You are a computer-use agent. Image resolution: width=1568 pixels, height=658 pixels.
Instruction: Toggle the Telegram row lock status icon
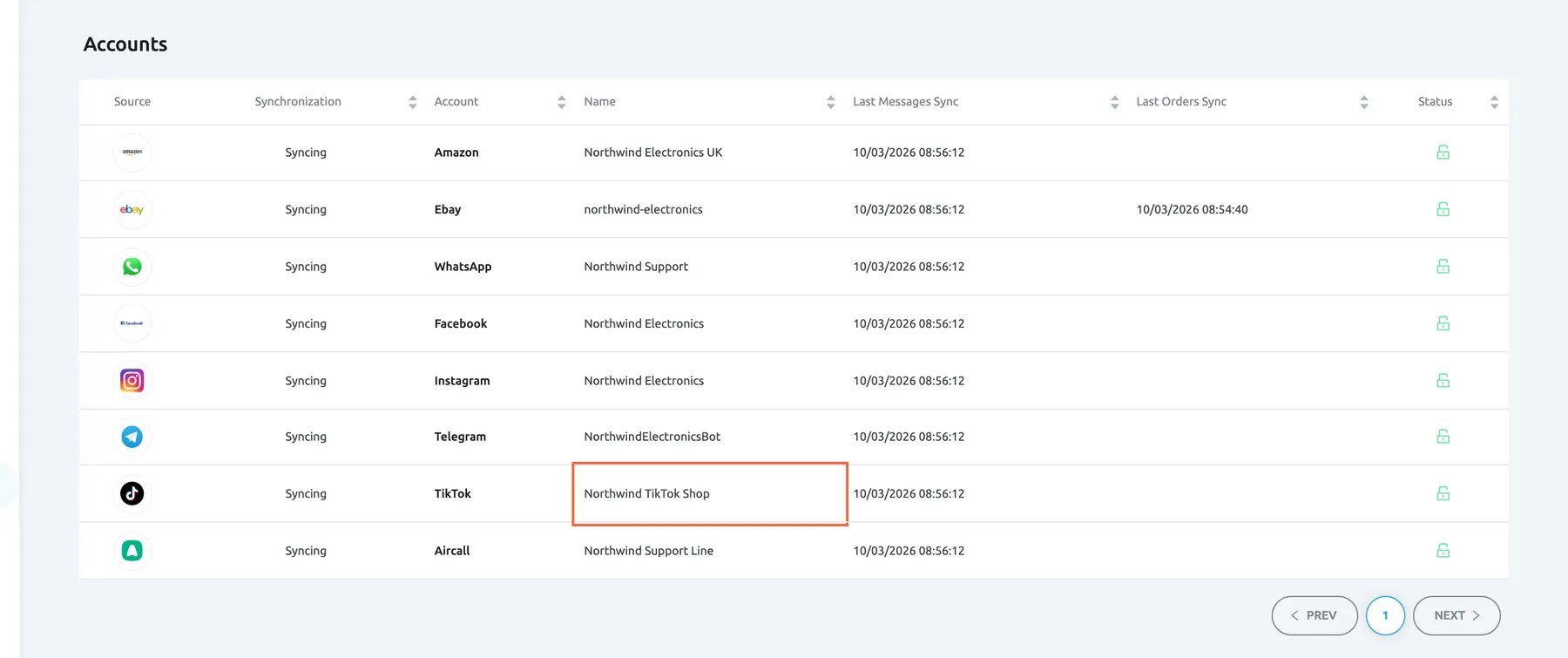click(1443, 437)
